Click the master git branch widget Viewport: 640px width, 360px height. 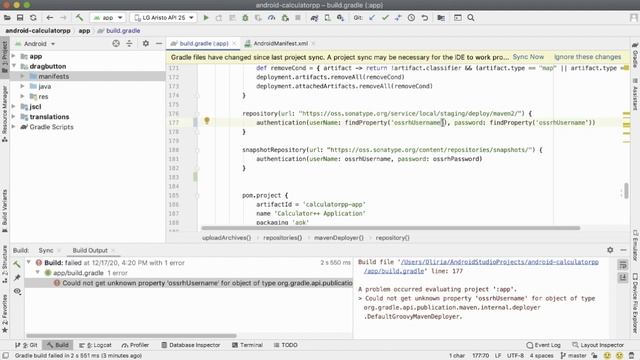point(573,356)
